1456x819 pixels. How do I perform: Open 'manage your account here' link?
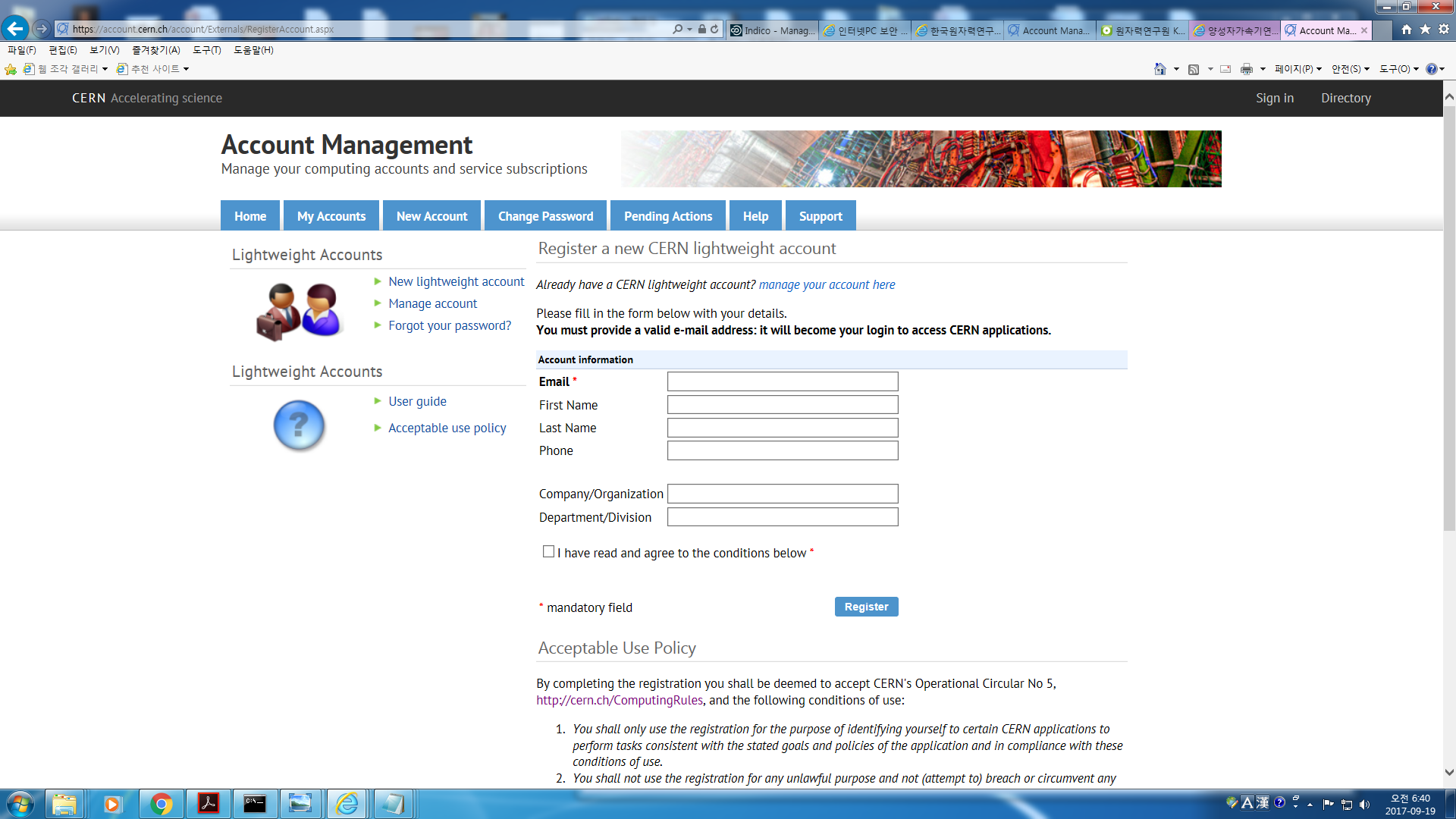tap(827, 284)
